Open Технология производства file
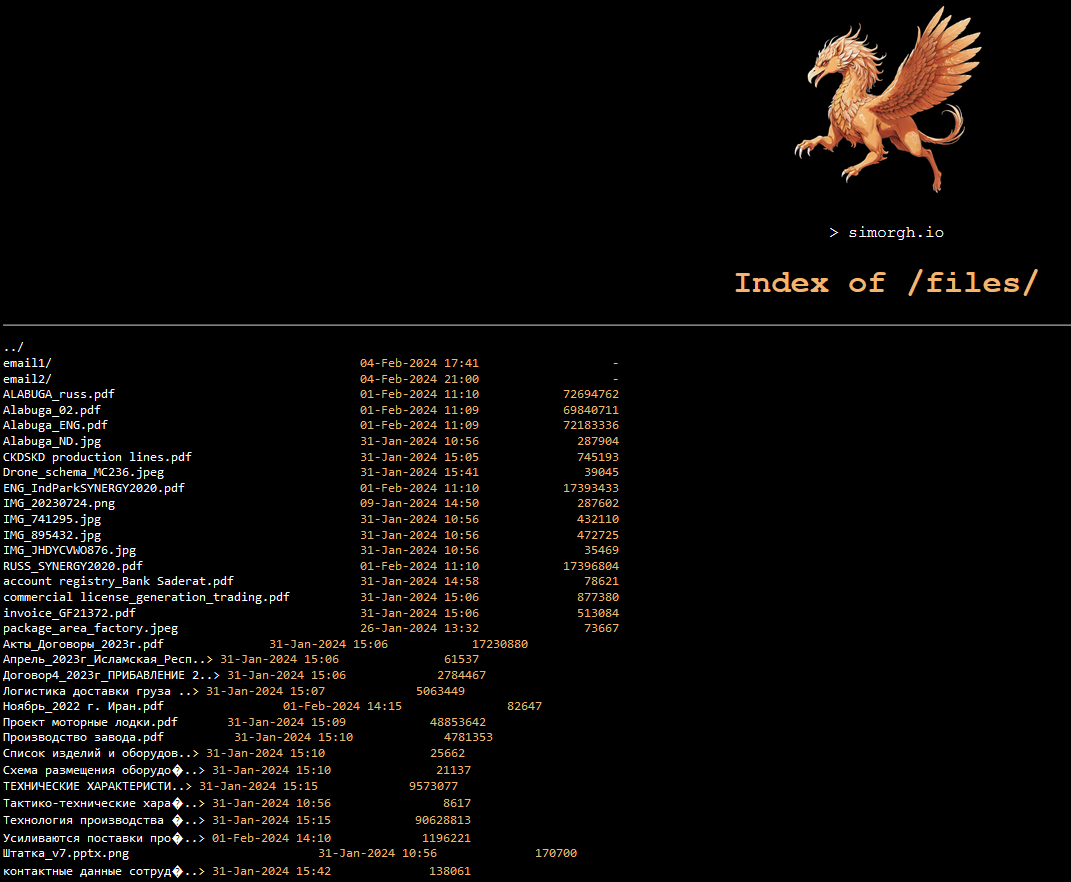 pyautogui.click(x=104, y=820)
